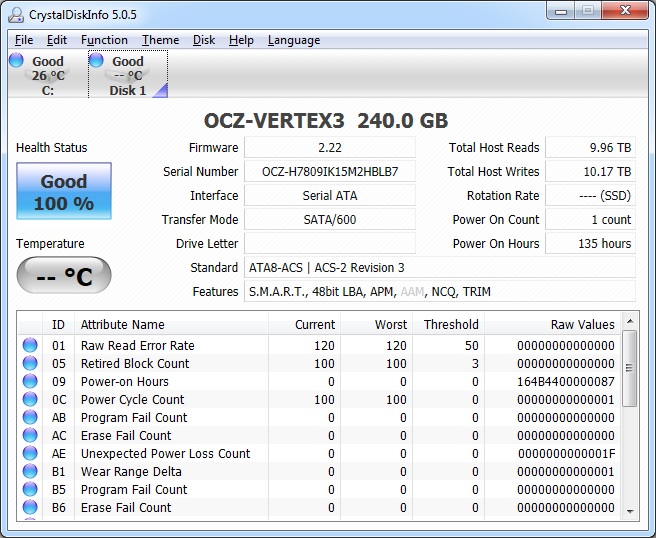Screen dimensions: 656x538
Task: Click the blue status orb on C: drive
Action: point(16,60)
